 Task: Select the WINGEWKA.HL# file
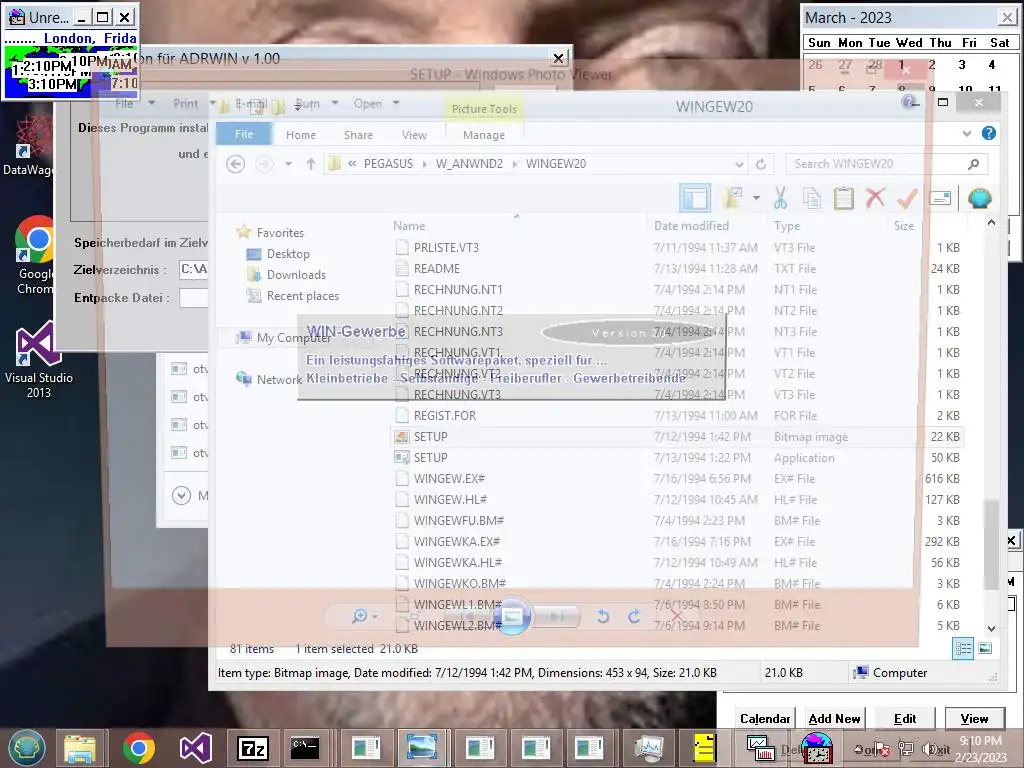click(457, 562)
